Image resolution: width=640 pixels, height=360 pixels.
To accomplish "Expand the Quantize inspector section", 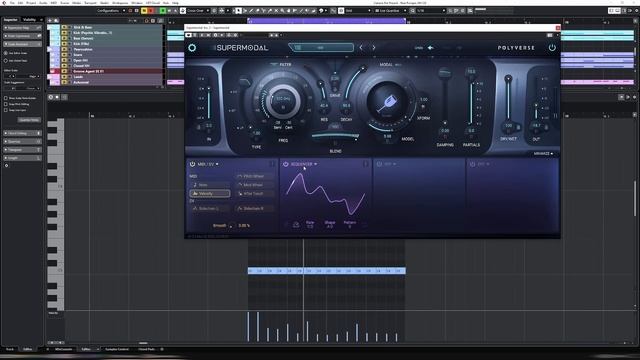I will [22, 141].
